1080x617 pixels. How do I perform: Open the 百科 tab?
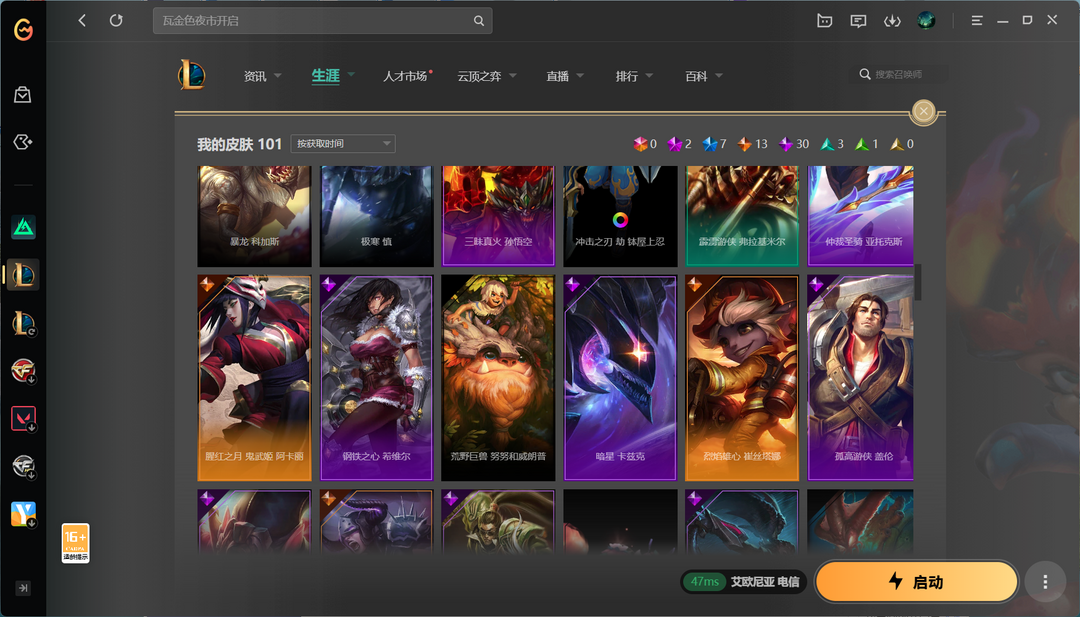696,76
